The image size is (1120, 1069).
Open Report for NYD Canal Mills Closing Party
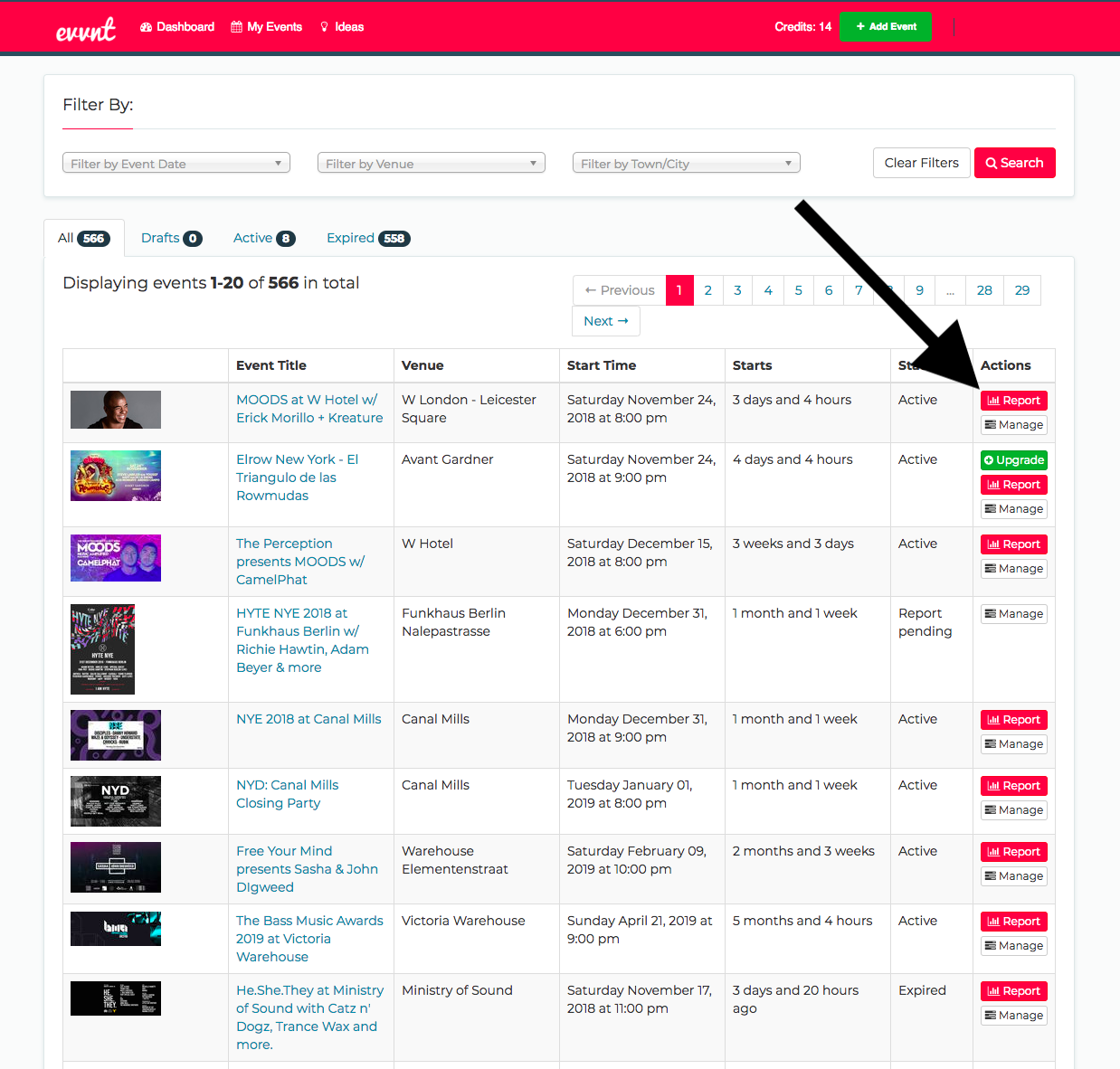coord(1014,786)
